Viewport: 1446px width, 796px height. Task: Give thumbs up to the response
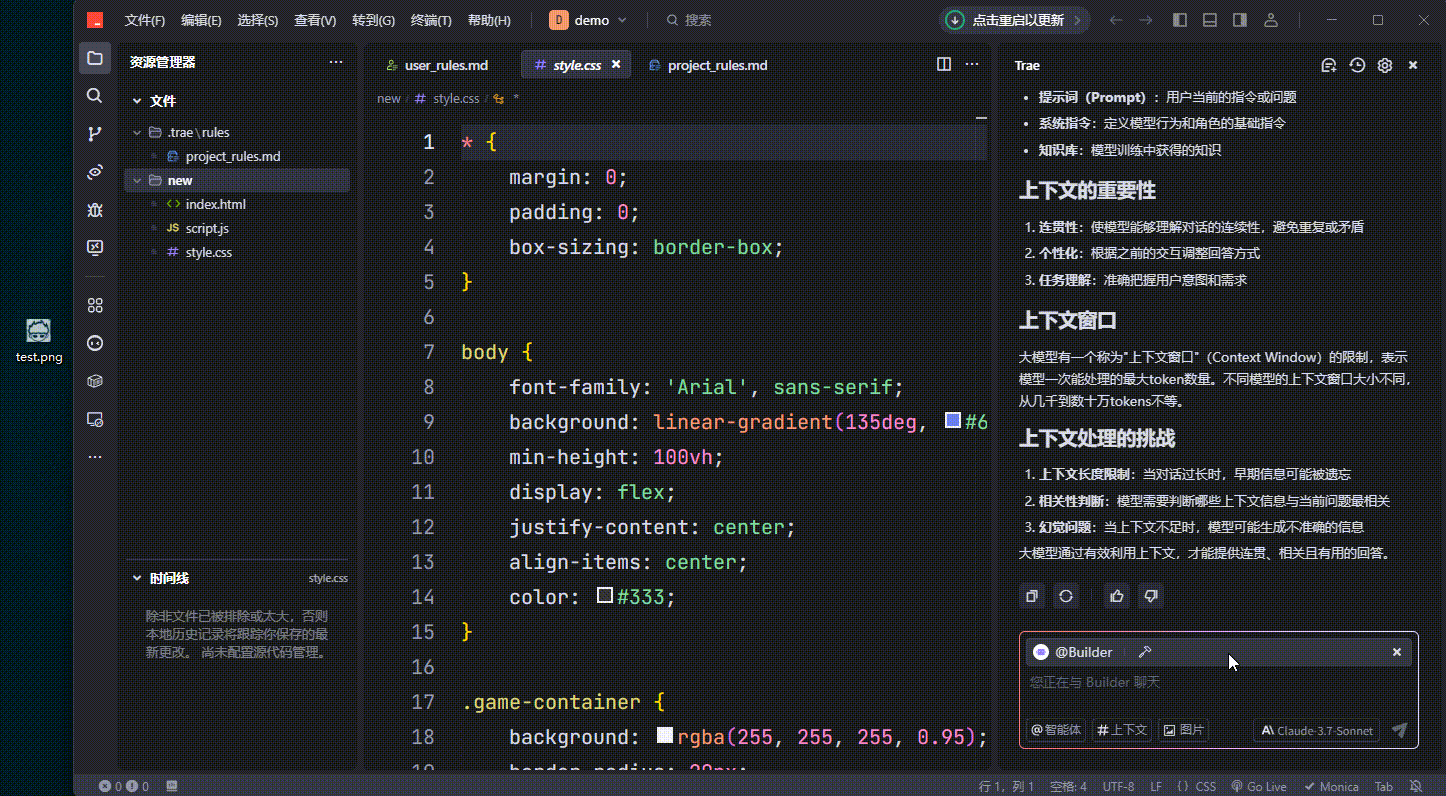click(1117, 596)
